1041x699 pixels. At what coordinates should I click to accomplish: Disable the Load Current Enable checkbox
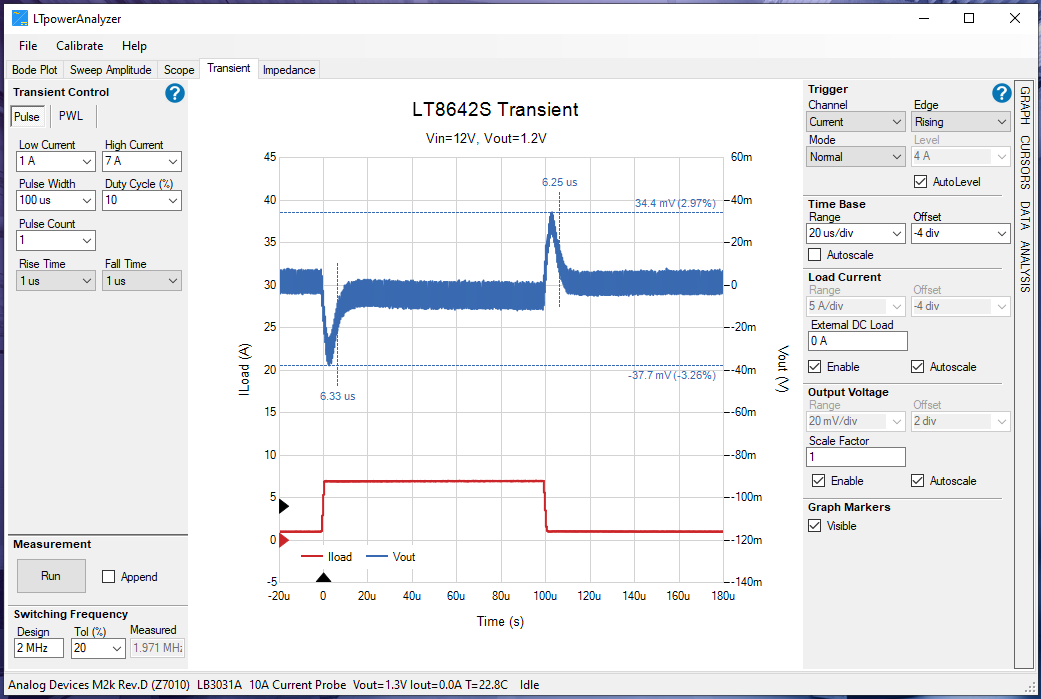[817, 366]
